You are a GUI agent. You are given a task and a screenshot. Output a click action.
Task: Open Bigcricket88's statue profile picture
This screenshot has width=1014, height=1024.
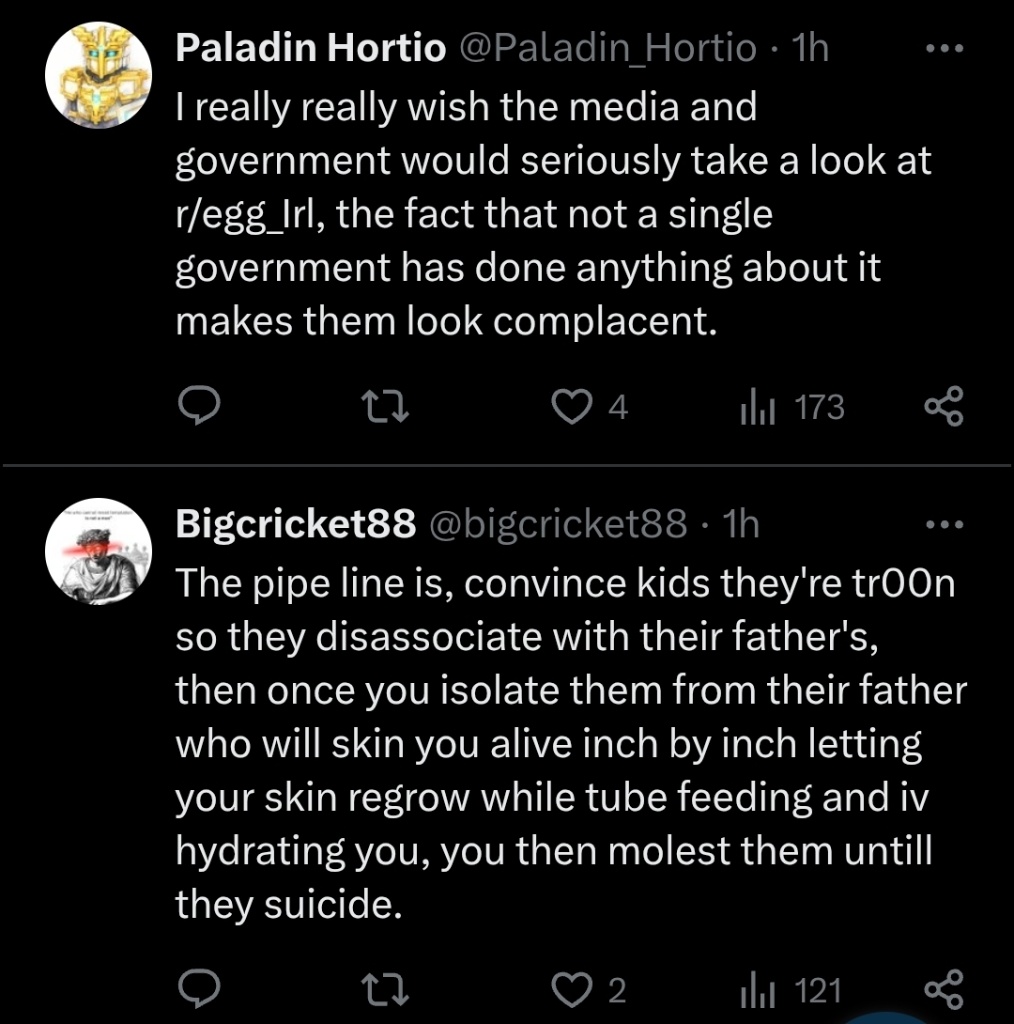[99, 551]
